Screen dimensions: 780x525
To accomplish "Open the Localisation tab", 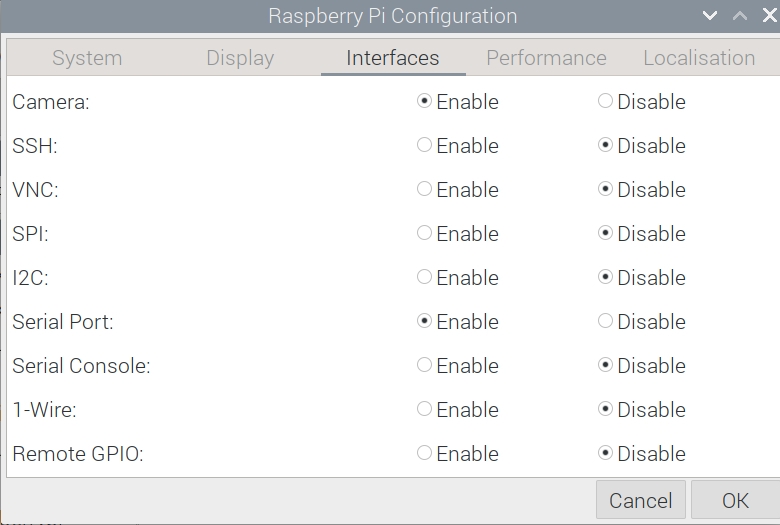I will (x=699, y=58).
